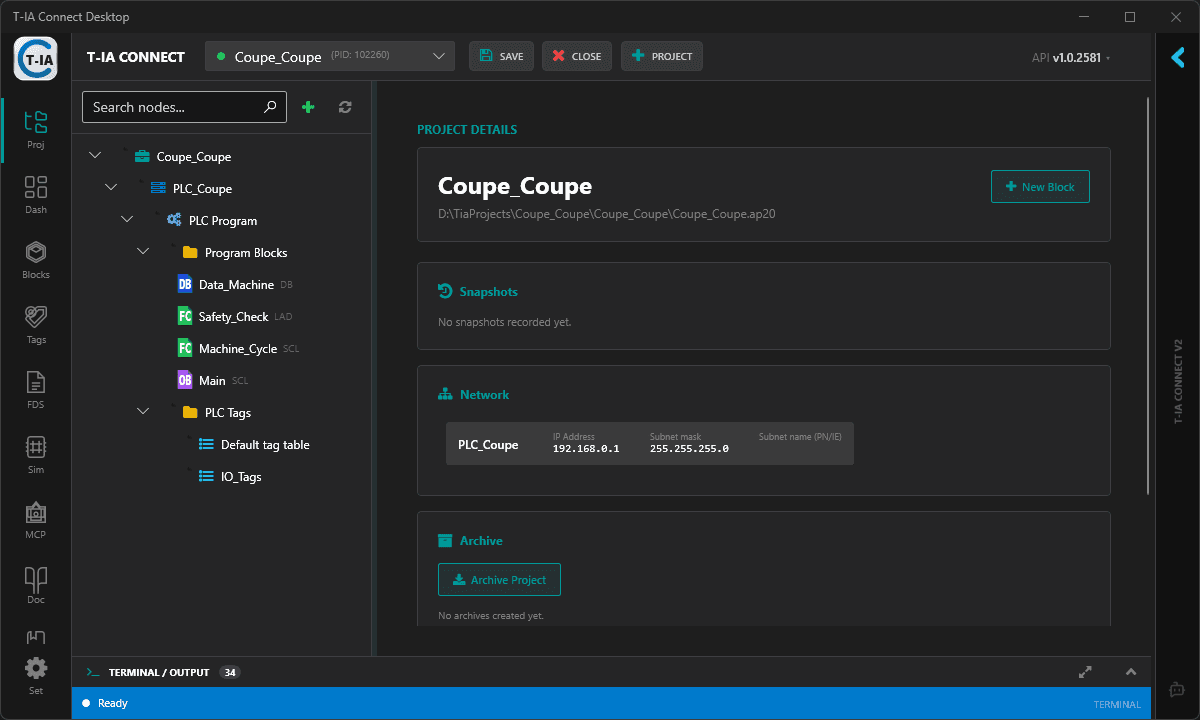Open the Doc documentation panel
Image resolution: width=1200 pixels, height=720 pixels.
coord(36,584)
